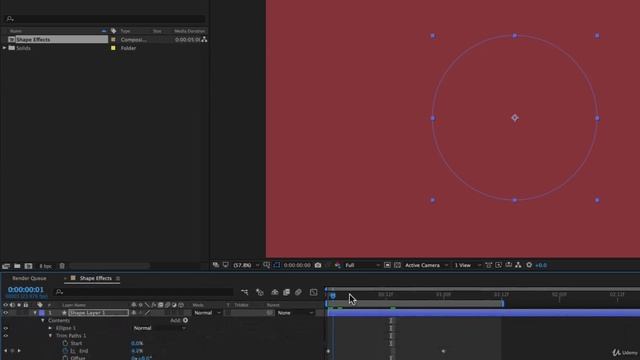
Task: Toggle Motion Blur switch in timeline header
Action: pos(298,292)
